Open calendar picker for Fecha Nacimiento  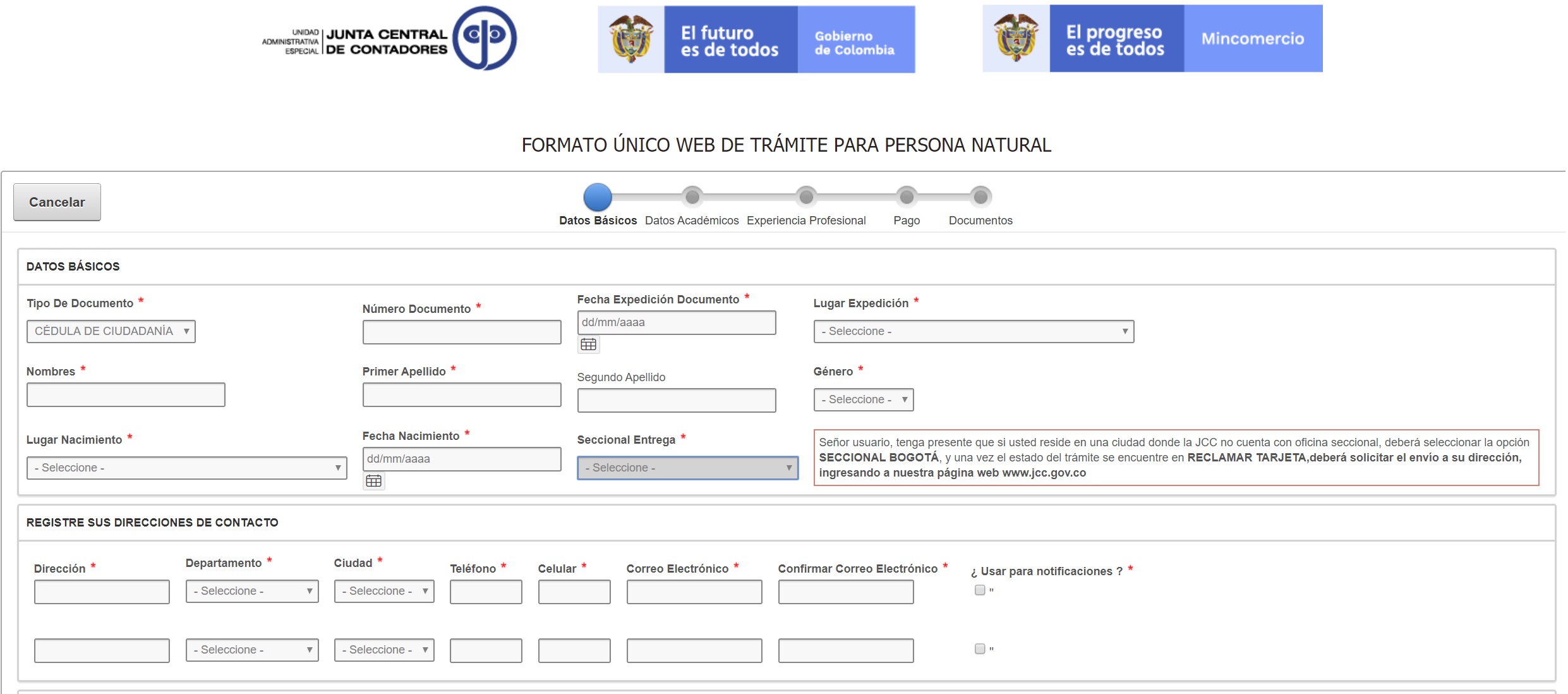pos(373,481)
